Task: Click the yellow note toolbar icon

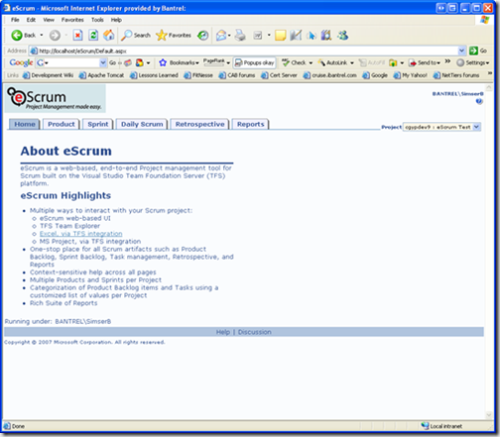Action: (x=280, y=35)
